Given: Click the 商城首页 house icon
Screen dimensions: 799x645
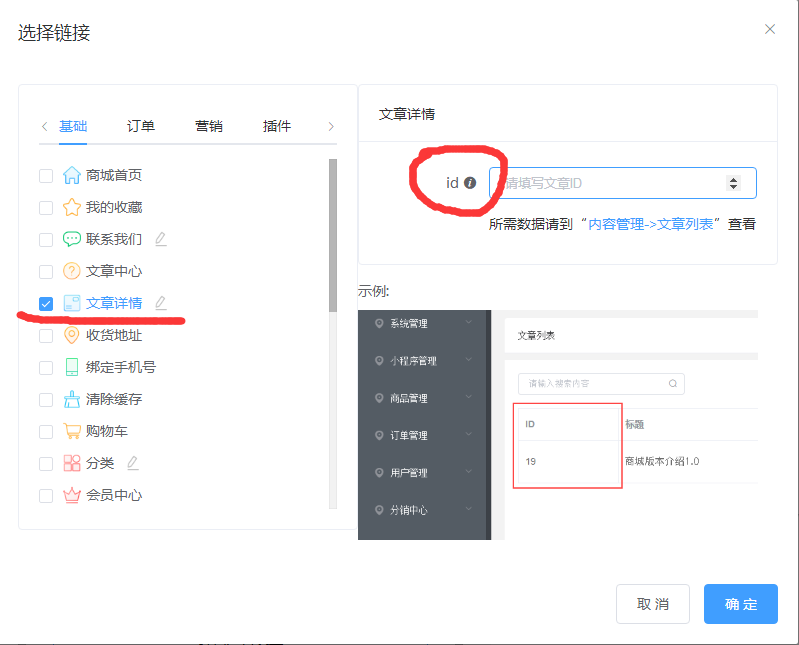Looking at the screenshot, I should tap(72, 175).
